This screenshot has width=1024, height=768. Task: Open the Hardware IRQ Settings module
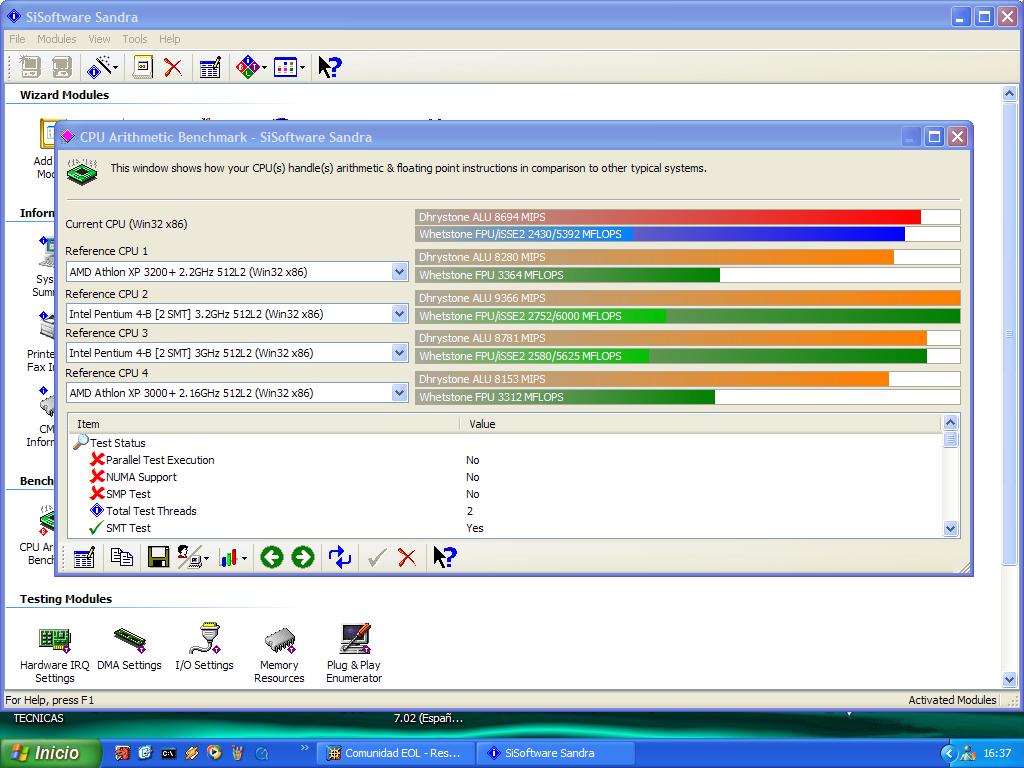tap(55, 653)
